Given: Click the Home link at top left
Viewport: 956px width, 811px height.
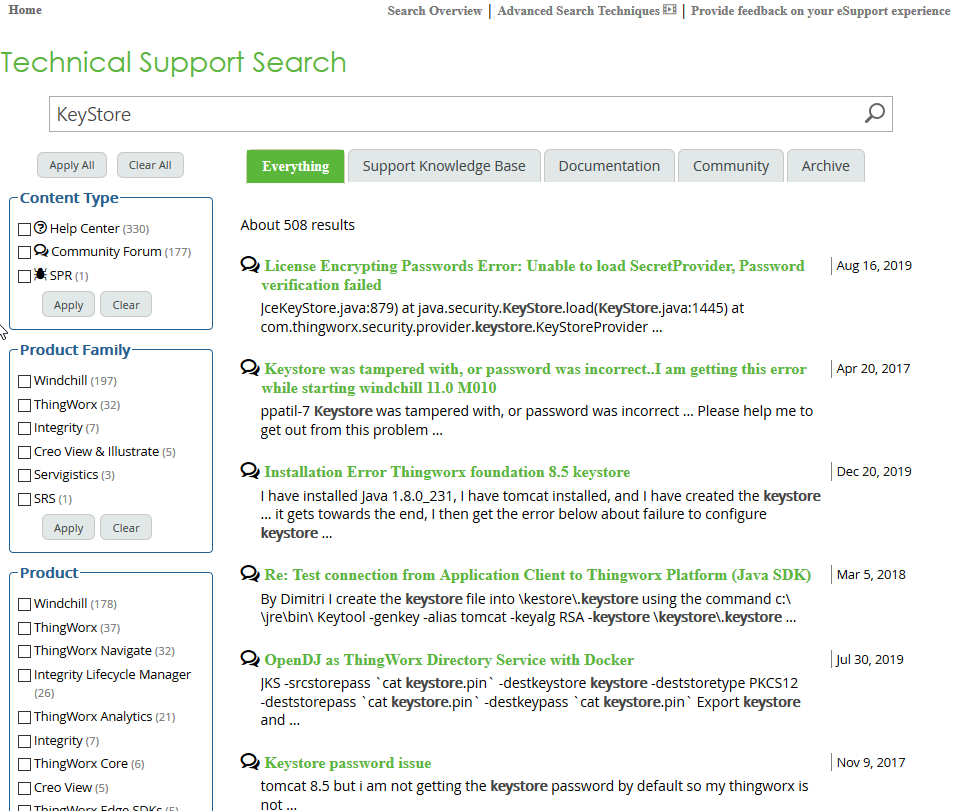Looking at the screenshot, I should click(23, 10).
